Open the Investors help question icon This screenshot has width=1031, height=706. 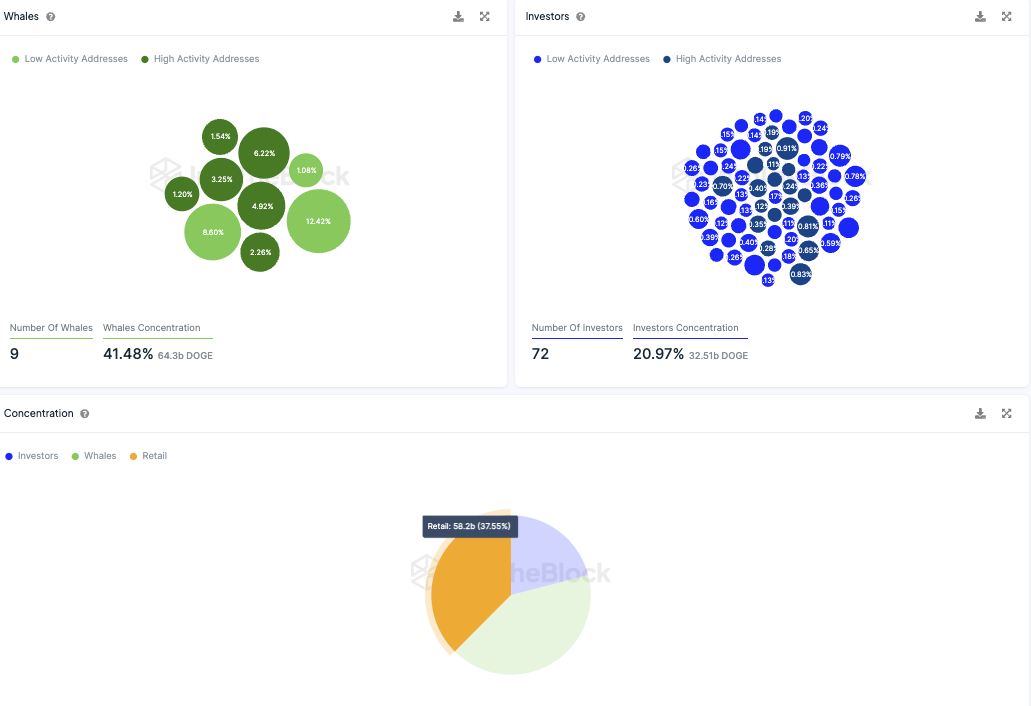coord(581,17)
